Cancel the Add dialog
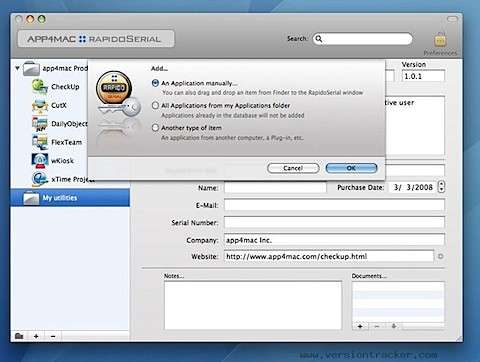The height and width of the screenshot is (362, 480). pos(293,168)
